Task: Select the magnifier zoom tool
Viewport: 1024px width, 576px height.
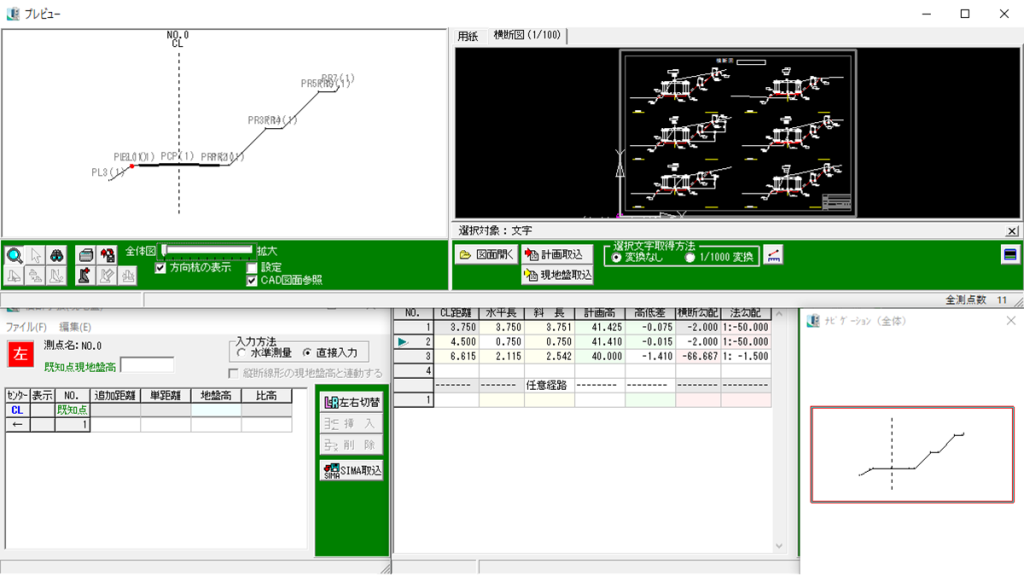Action: tap(15, 255)
